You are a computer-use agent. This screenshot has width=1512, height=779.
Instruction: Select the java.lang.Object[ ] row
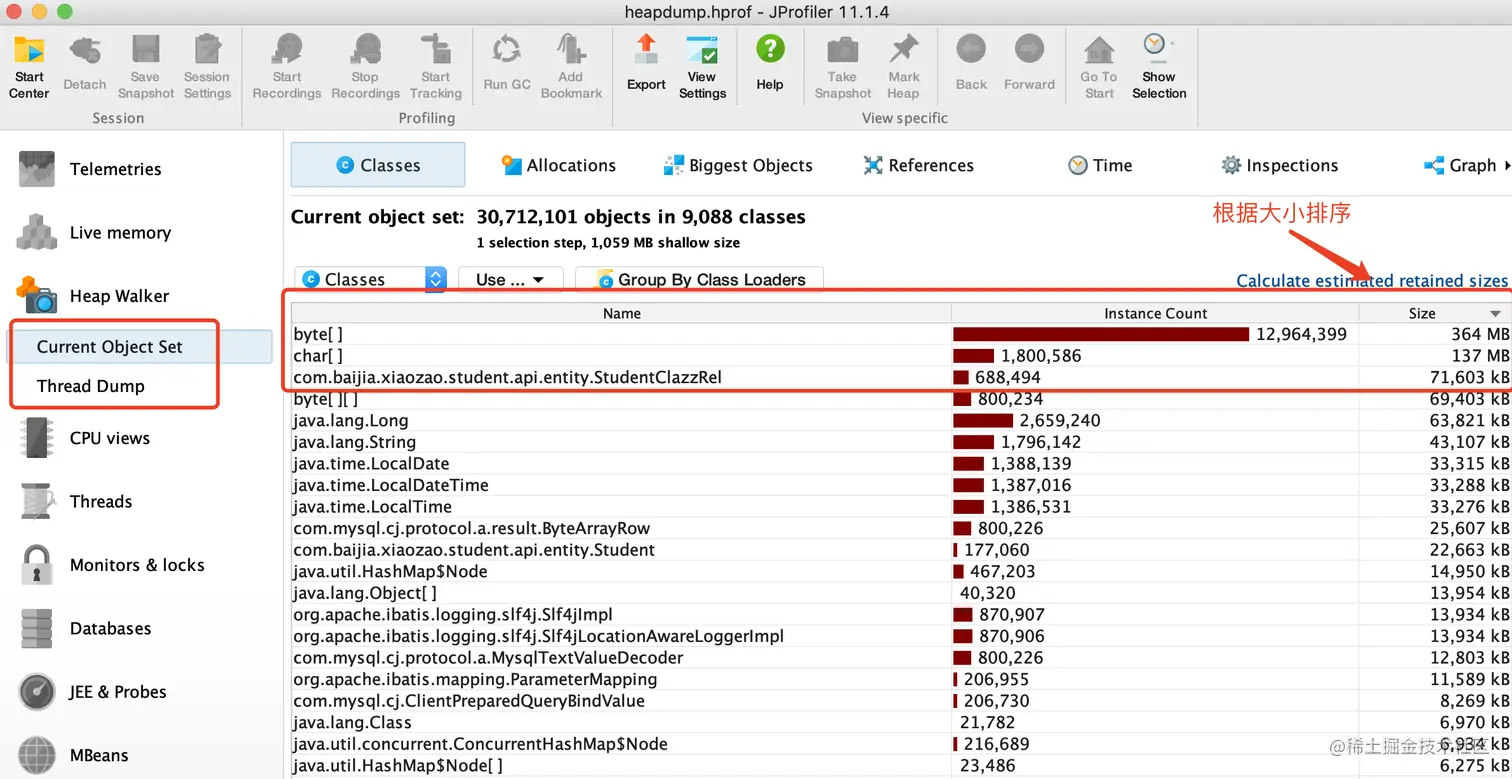tap(901, 593)
